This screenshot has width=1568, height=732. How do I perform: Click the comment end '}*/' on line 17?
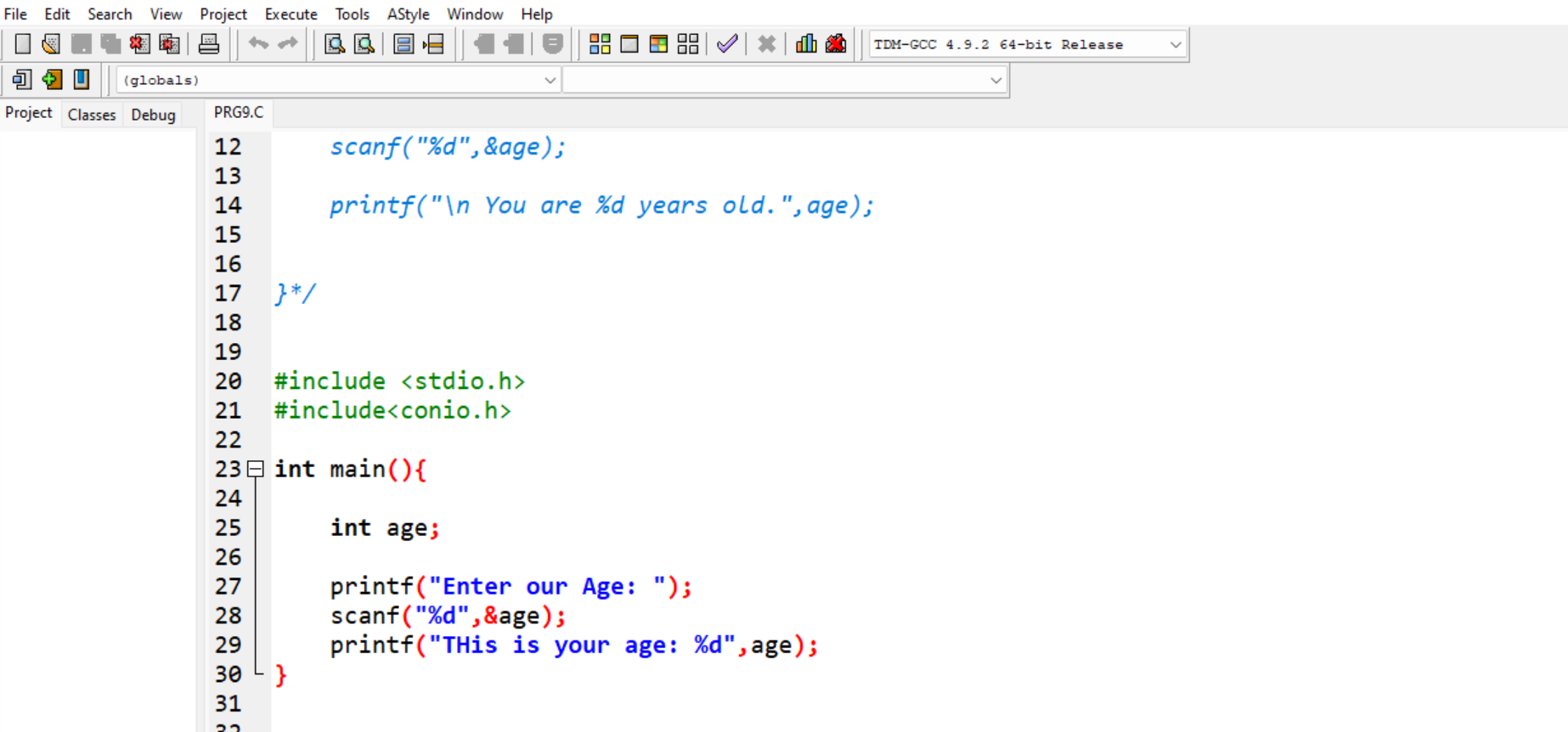pos(295,294)
